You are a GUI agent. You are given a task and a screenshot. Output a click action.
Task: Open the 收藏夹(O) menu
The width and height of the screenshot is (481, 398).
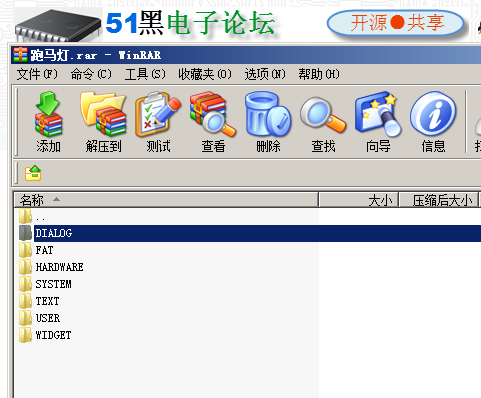(x=205, y=74)
